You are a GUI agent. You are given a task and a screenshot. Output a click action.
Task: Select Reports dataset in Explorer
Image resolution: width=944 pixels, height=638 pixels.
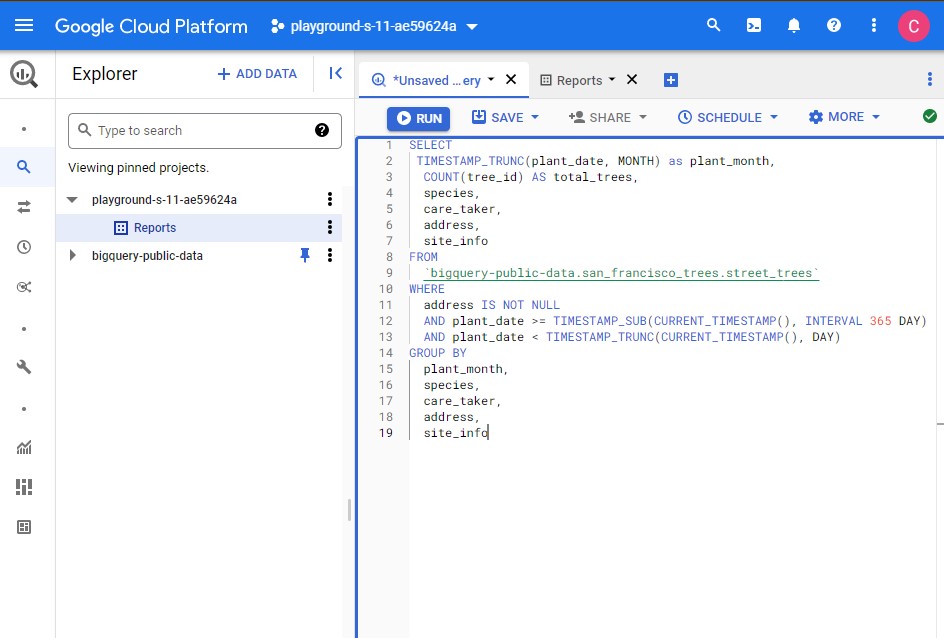[155, 228]
